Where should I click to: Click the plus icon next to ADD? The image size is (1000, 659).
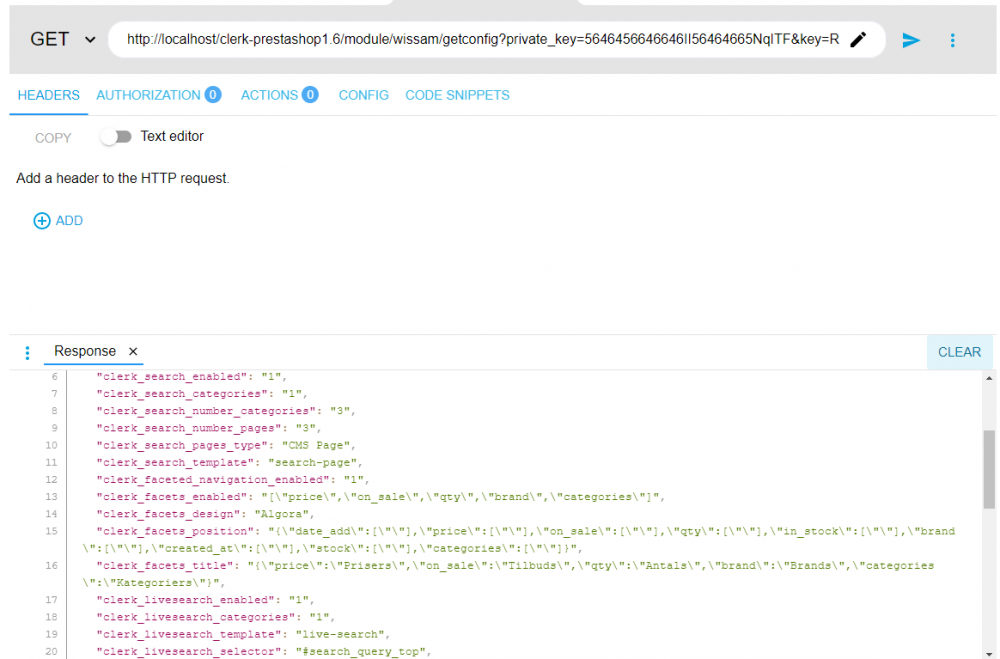(x=41, y=220)
